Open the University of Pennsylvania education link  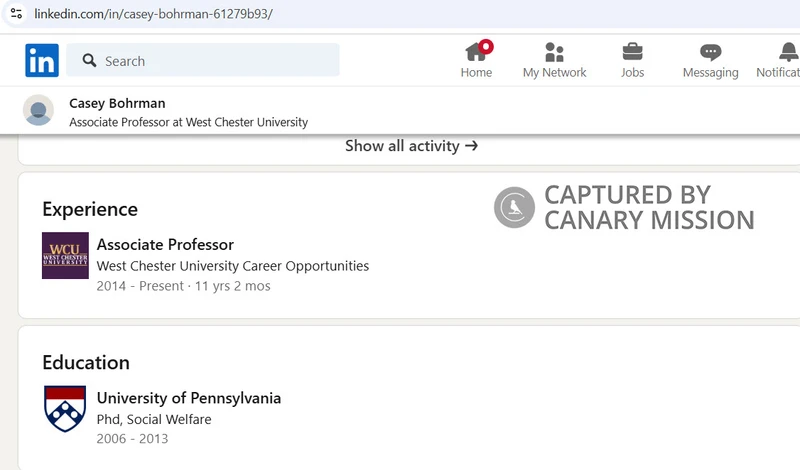[189, 398]
